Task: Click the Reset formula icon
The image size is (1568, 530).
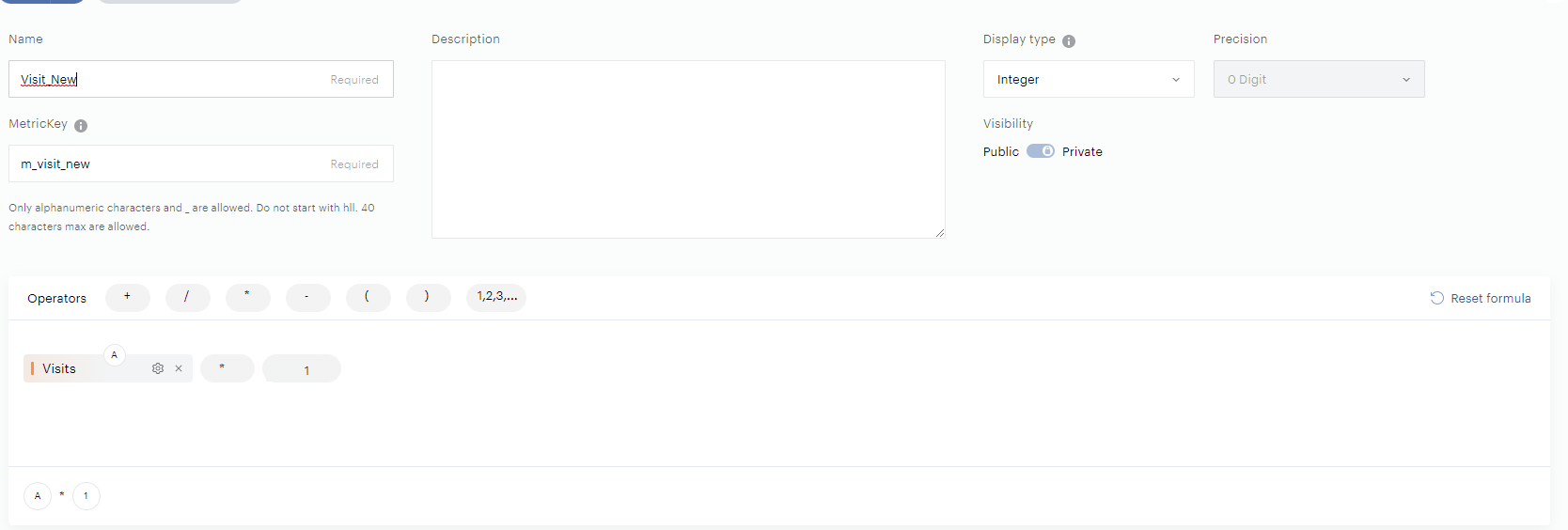Action: [1436, 298]
